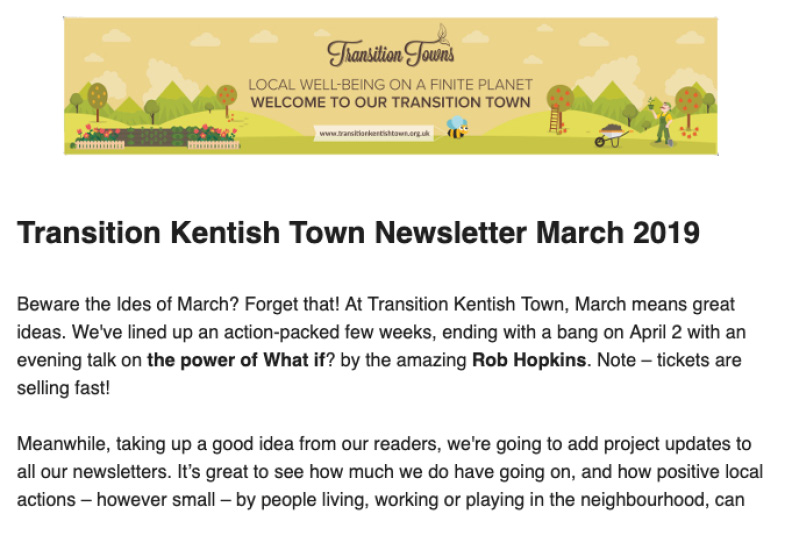Open the www.transitionkentishtown.org.uk link label
The height and width of the screenshot is (533, 785).
[x=374, y=134]
